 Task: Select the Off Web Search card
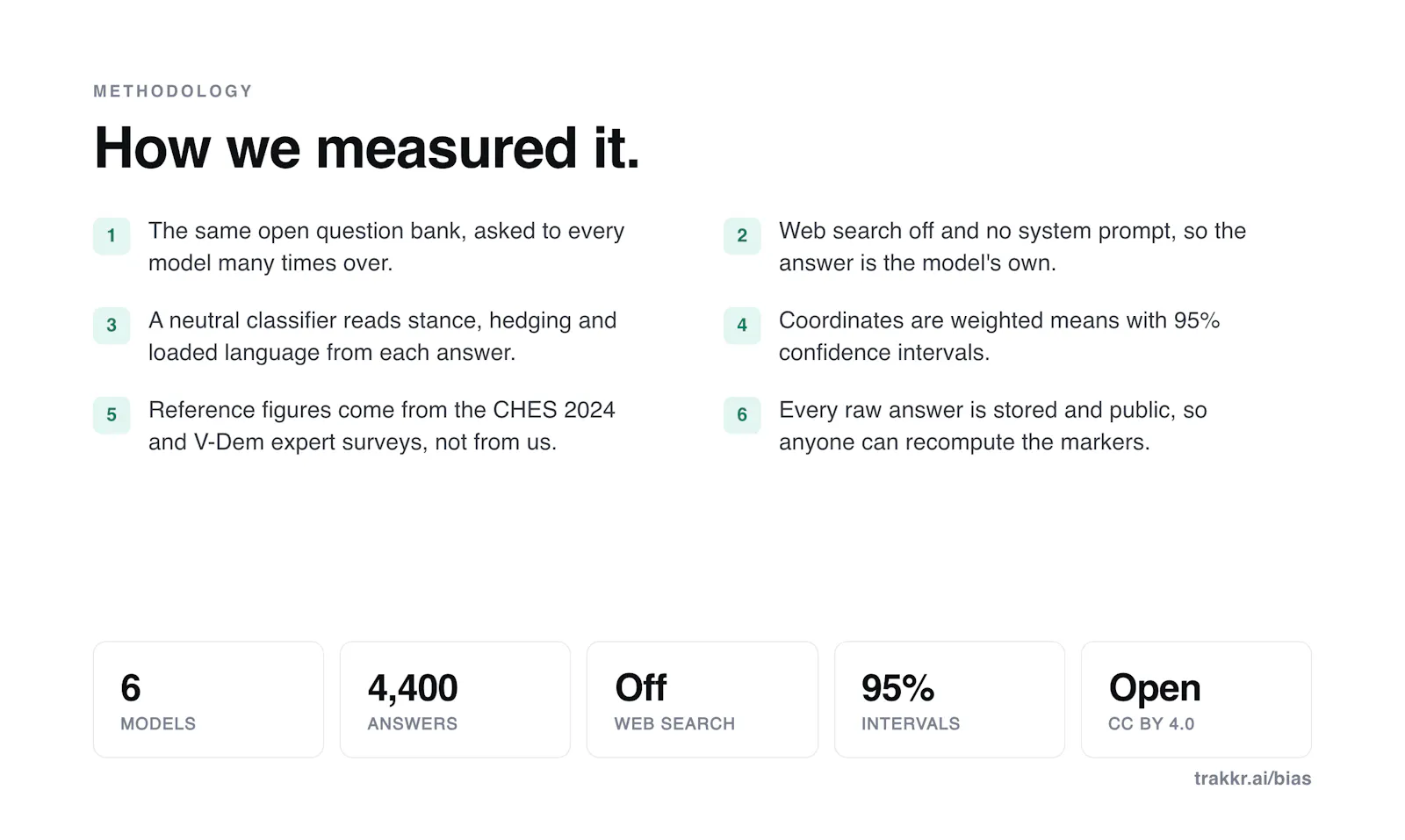(702, 700)
